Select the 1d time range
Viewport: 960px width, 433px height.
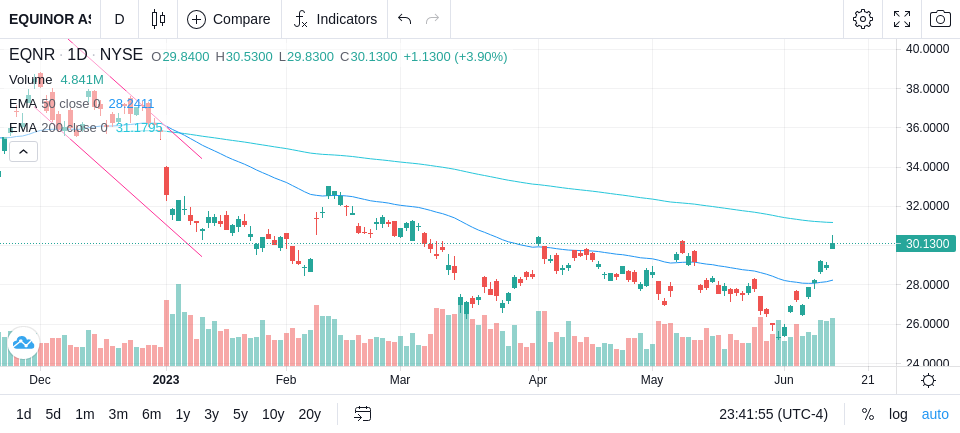[x=23, y=415]
